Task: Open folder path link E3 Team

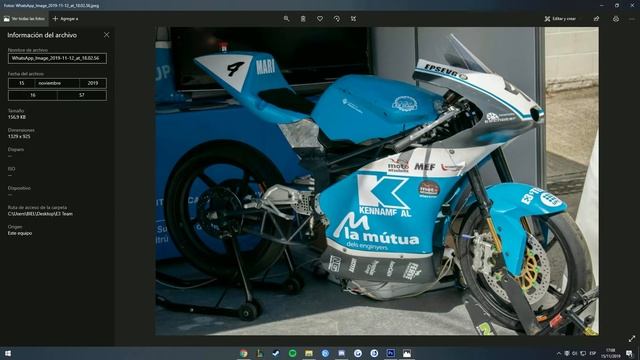Action: (40, 214)
